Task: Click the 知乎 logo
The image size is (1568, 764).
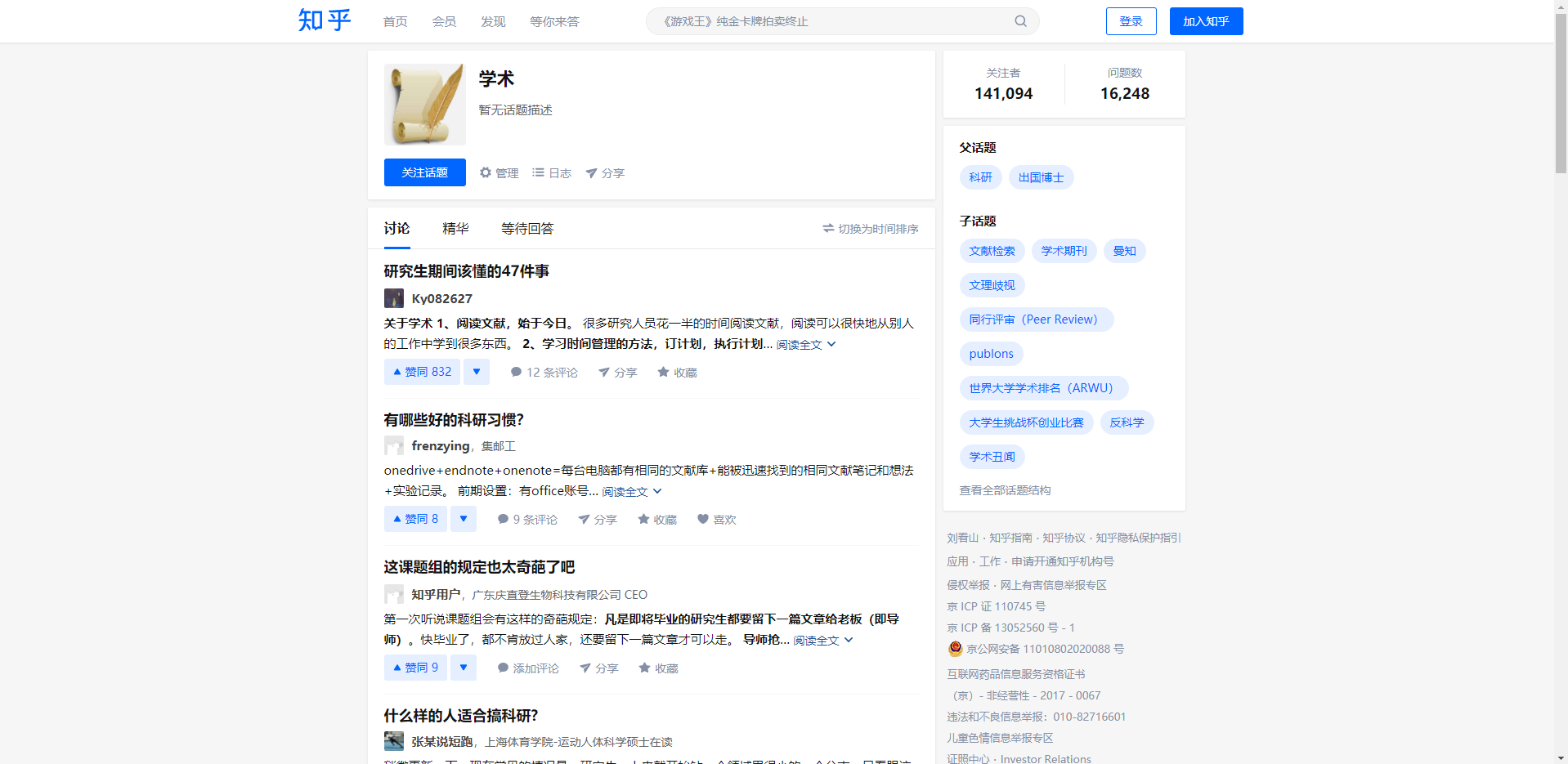Action: 324,20
